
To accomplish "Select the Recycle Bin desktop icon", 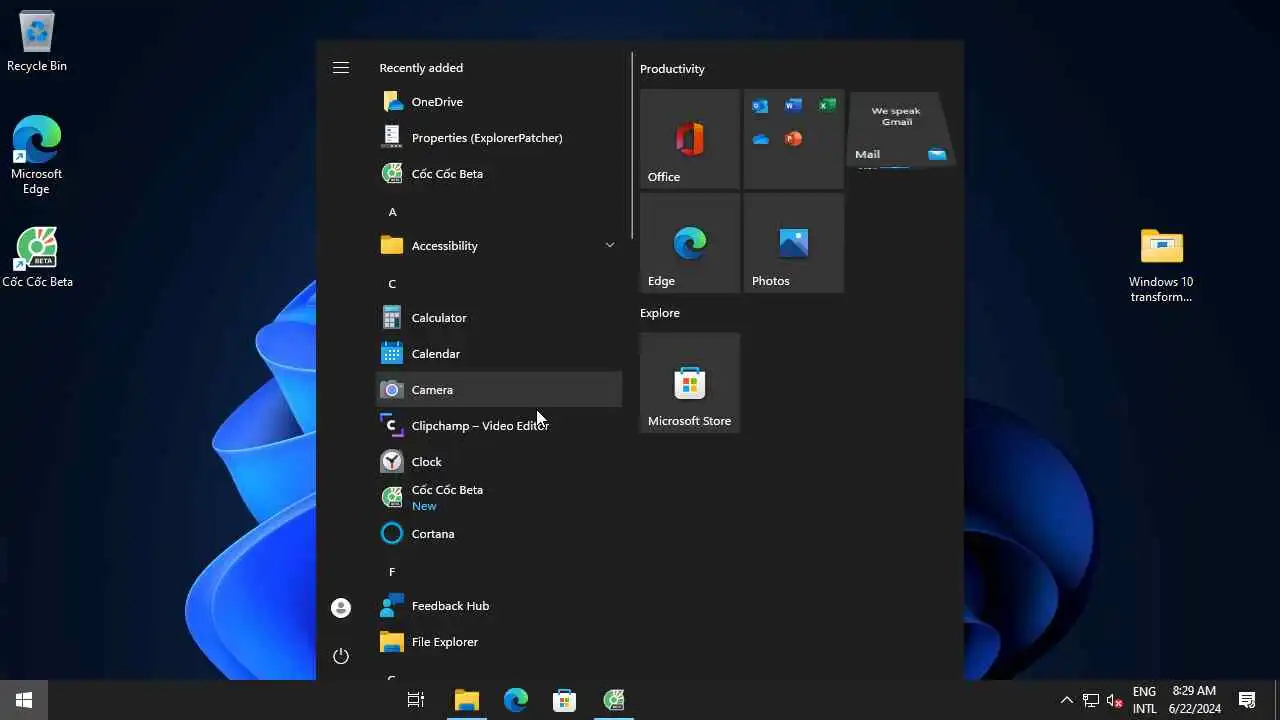I will 37,41.
